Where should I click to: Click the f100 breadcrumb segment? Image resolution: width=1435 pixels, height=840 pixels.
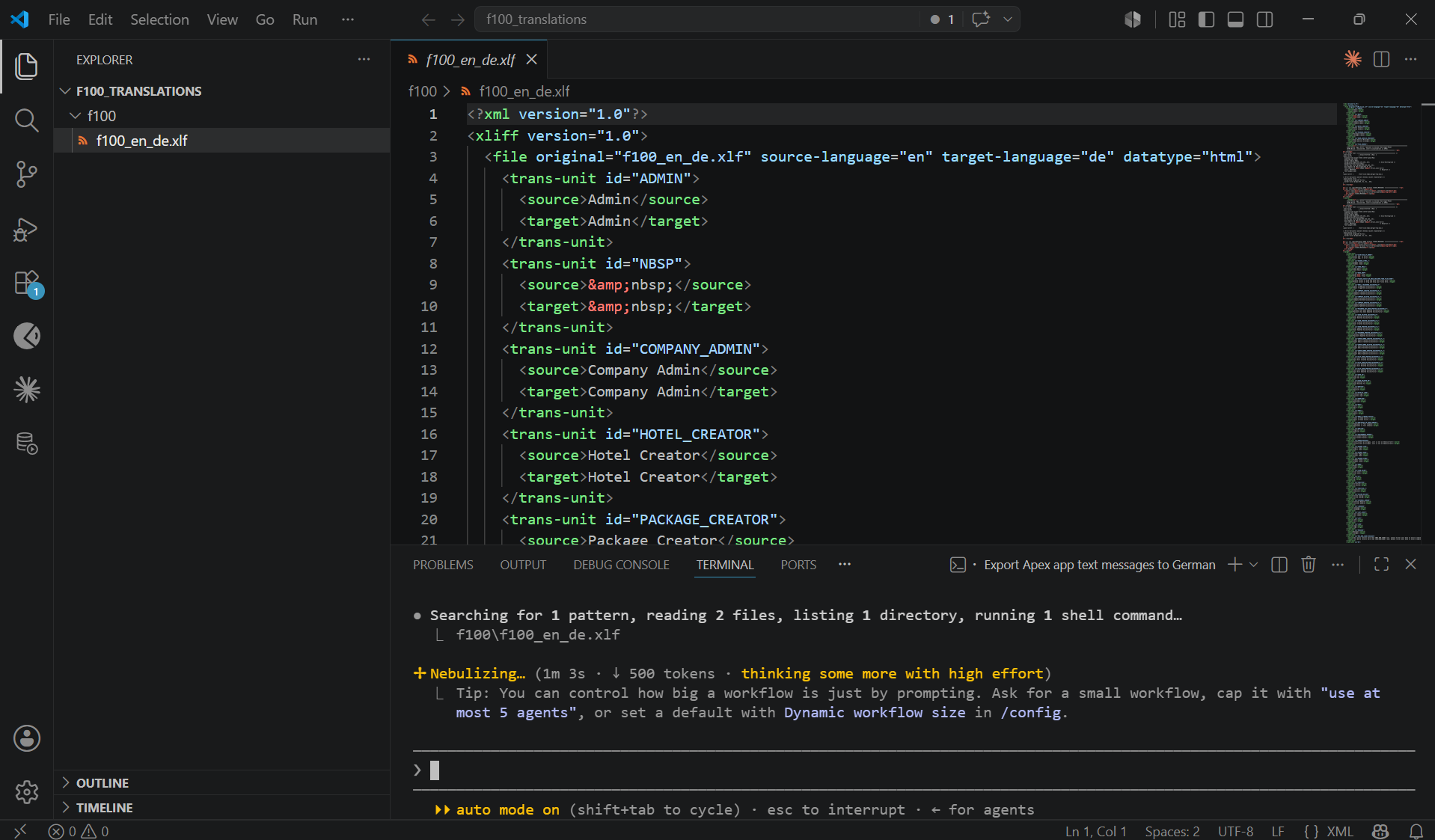point(422,91)
